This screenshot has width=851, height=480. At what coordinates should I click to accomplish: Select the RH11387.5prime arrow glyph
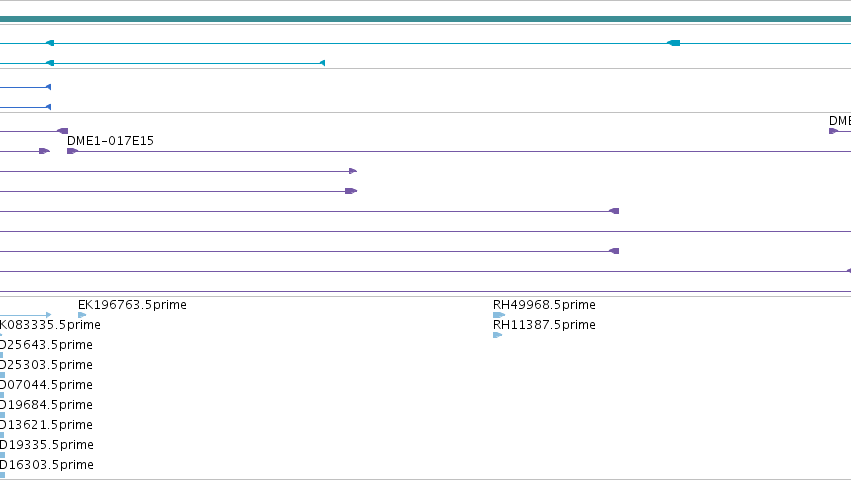tap(497, 335)
